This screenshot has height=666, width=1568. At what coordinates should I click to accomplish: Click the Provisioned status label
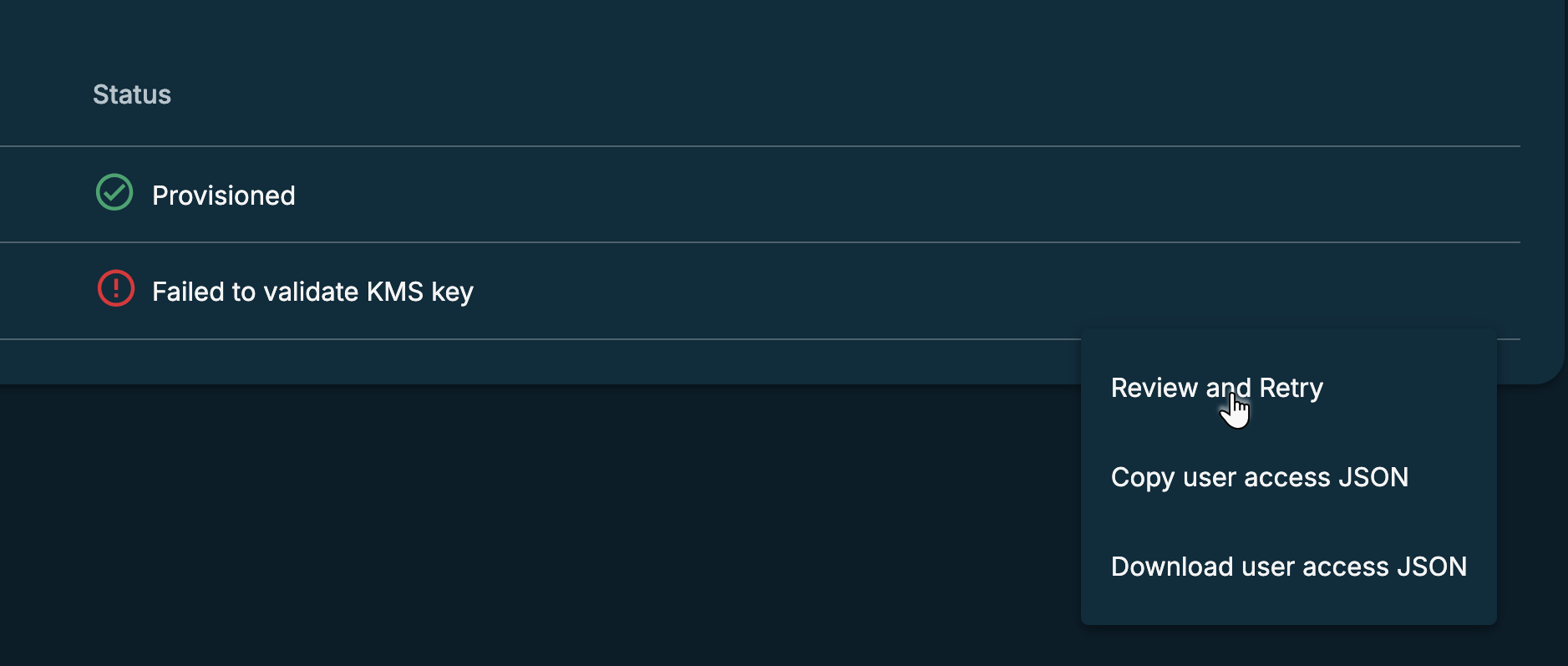pos(223,196)
